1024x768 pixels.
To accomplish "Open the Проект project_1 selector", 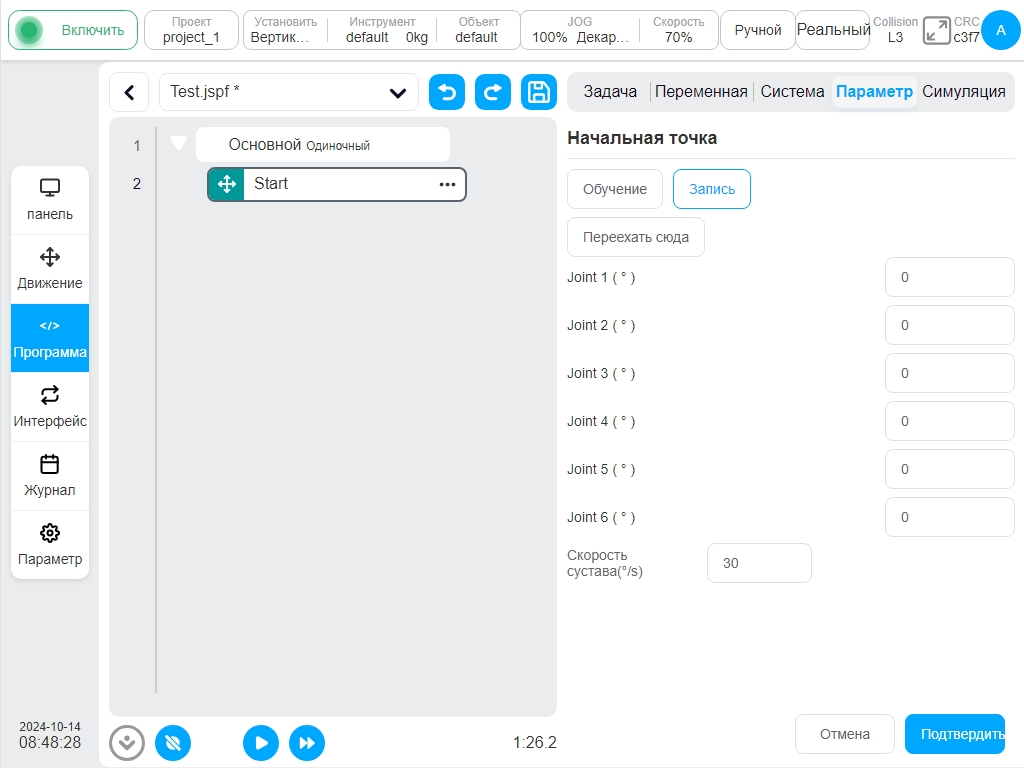I will click(191, 30).
